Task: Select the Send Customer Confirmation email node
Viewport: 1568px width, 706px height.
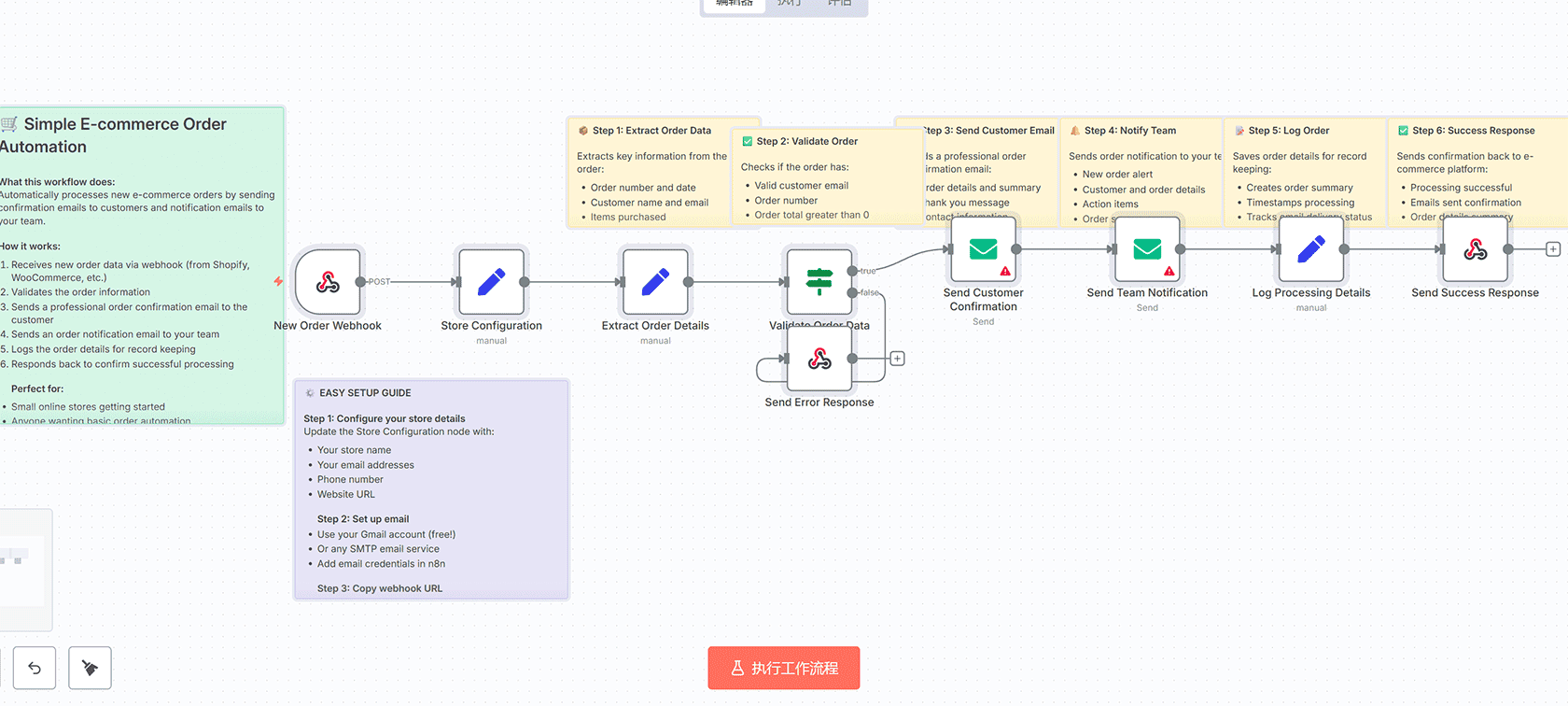Action: 983,249
